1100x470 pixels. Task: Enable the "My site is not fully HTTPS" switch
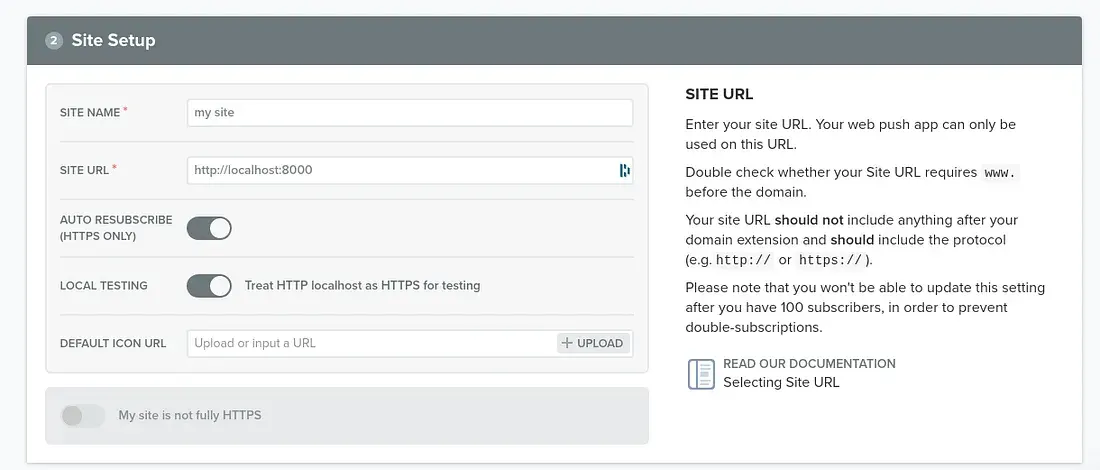point(83,415)
